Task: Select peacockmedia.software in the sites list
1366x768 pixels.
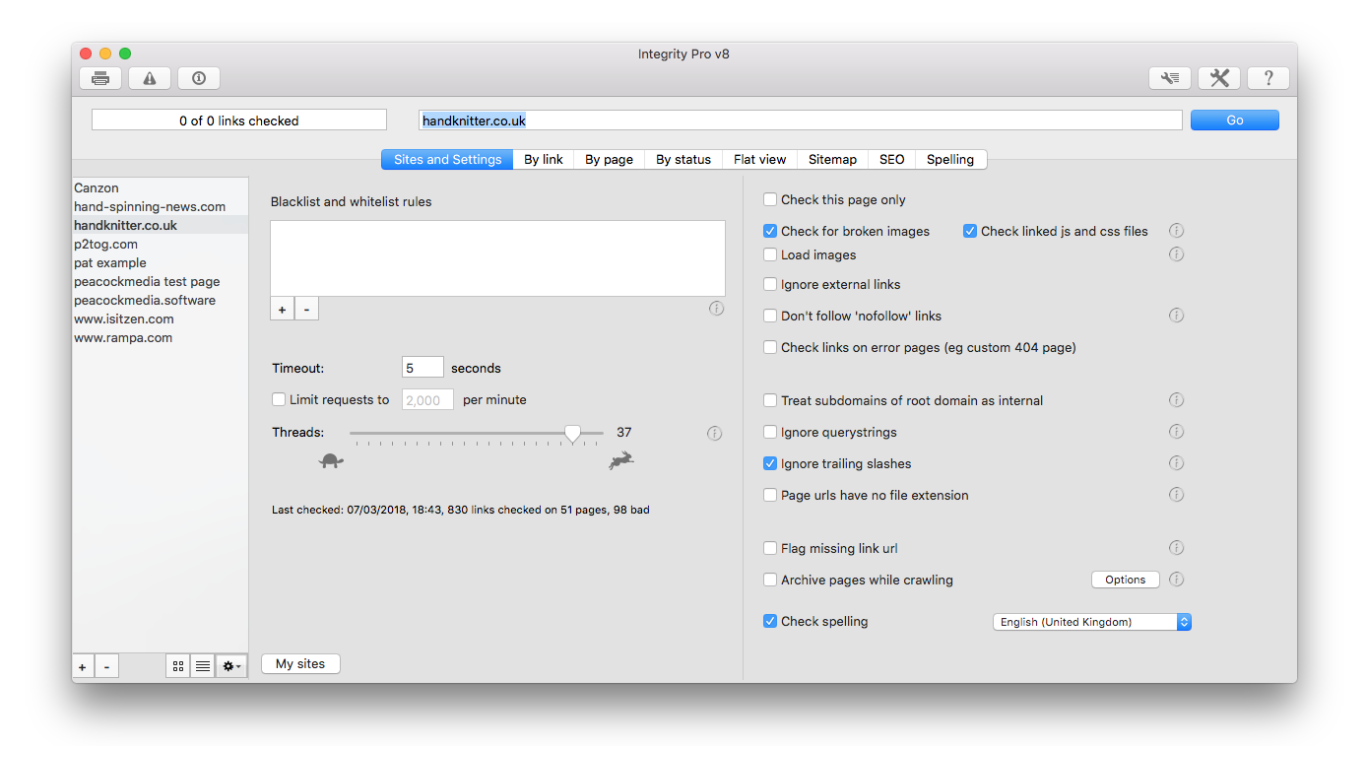Action: click(x=160, y=300)
